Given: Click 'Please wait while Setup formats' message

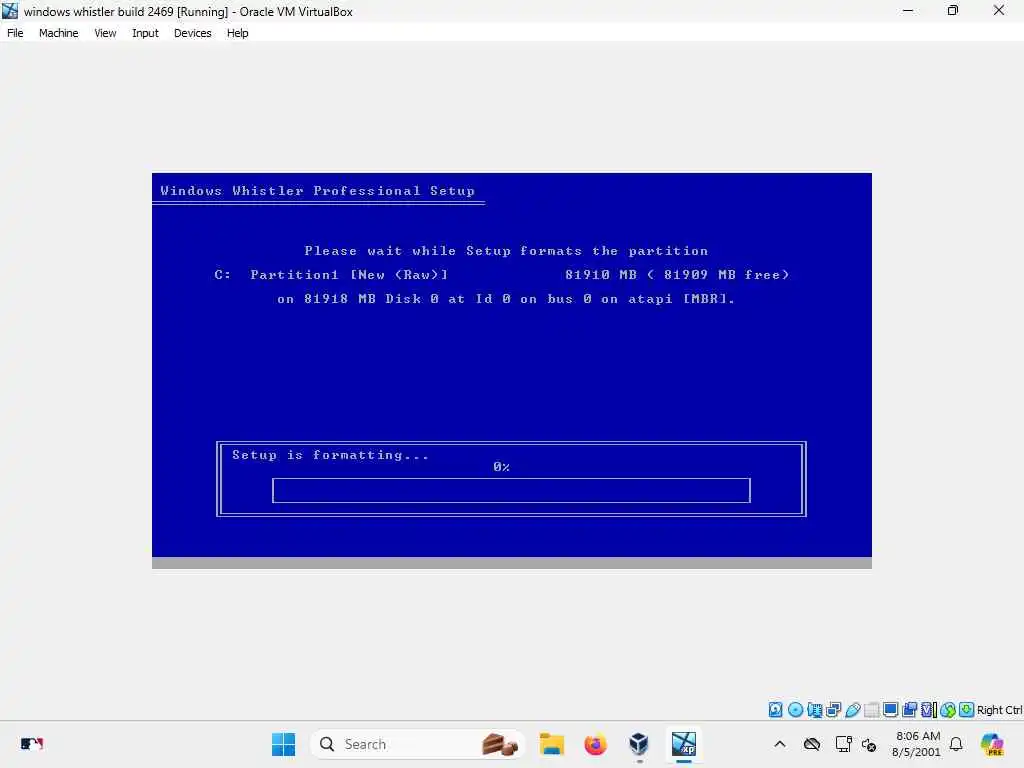Looking at the screenshot, I should pos(506,251).
